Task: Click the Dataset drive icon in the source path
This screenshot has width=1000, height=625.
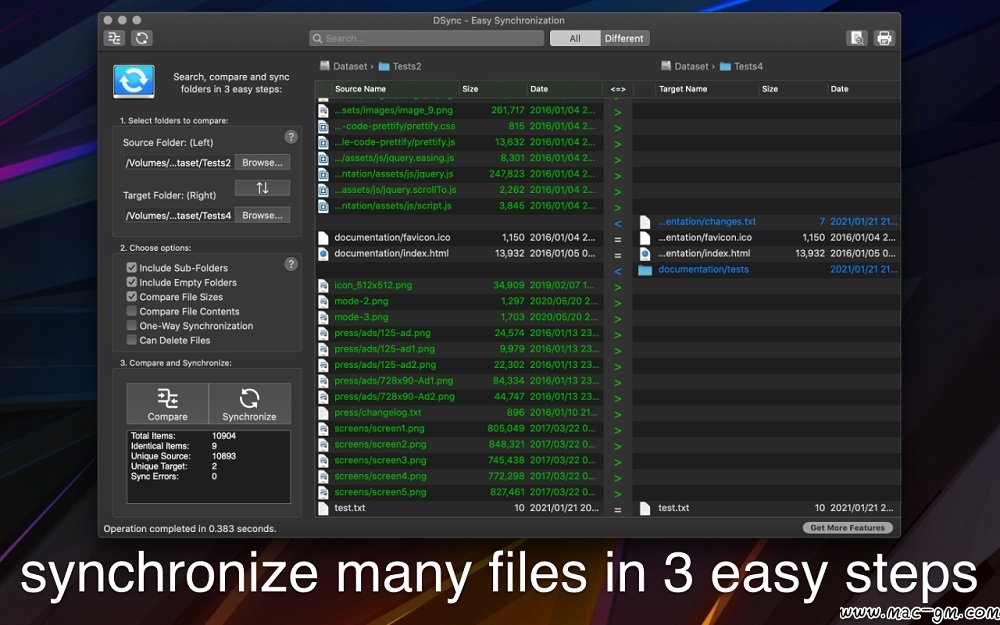Action: coord(325,66)
